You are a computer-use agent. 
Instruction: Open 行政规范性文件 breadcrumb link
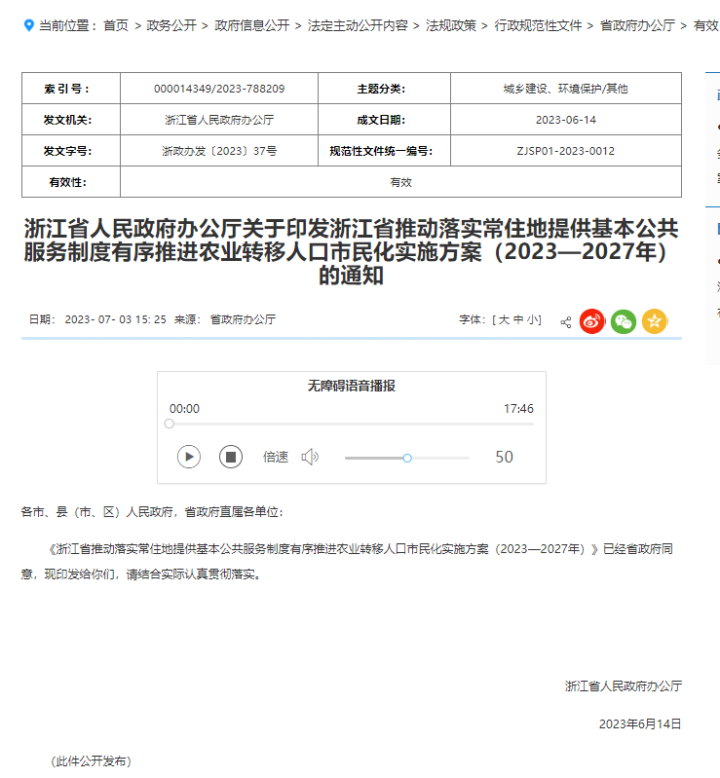[538, 25]
